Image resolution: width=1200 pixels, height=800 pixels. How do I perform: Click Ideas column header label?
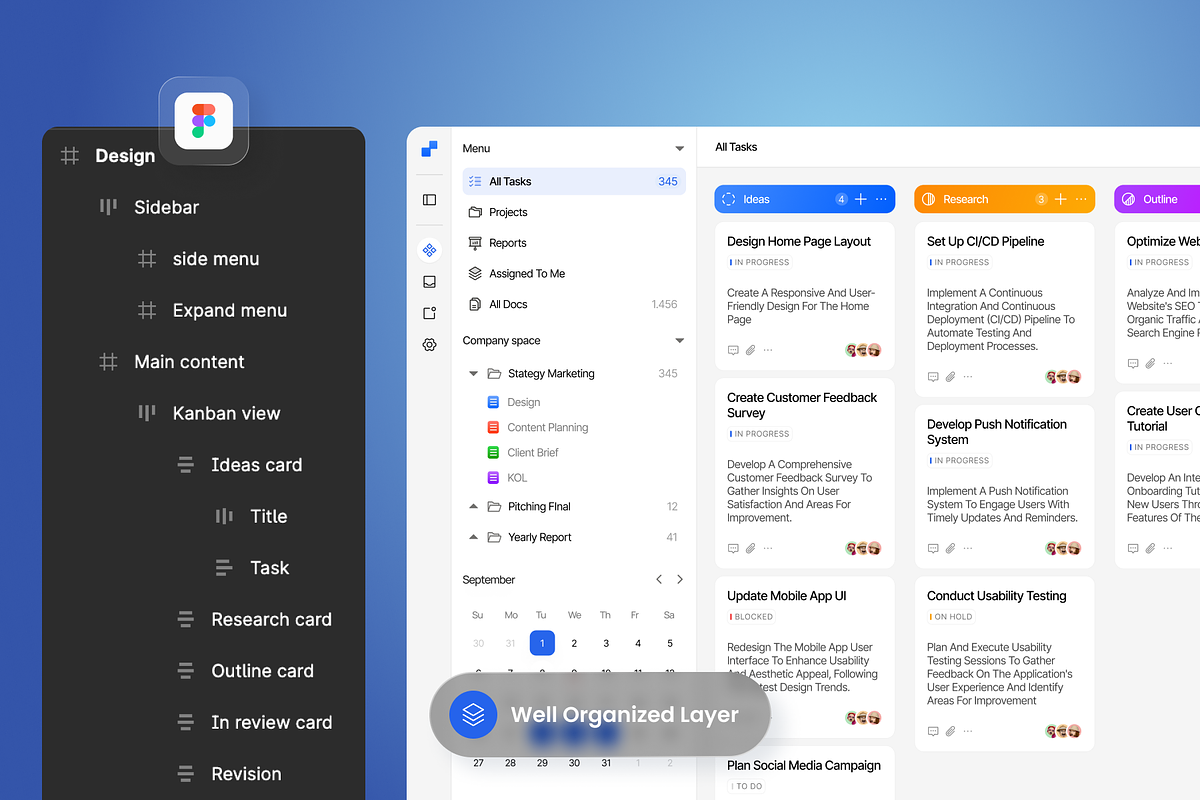click(756, 199)
